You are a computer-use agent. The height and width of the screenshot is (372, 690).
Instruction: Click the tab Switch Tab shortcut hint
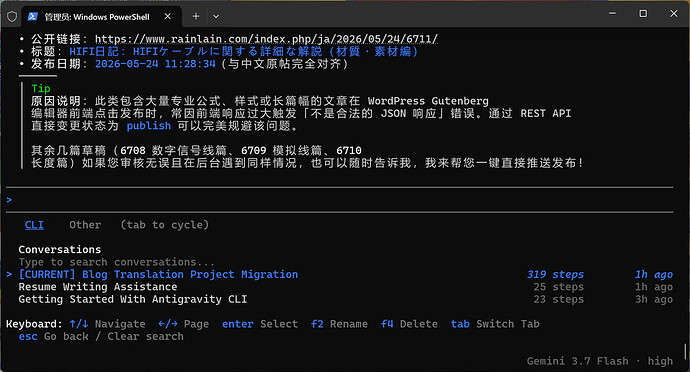point(495,324)
